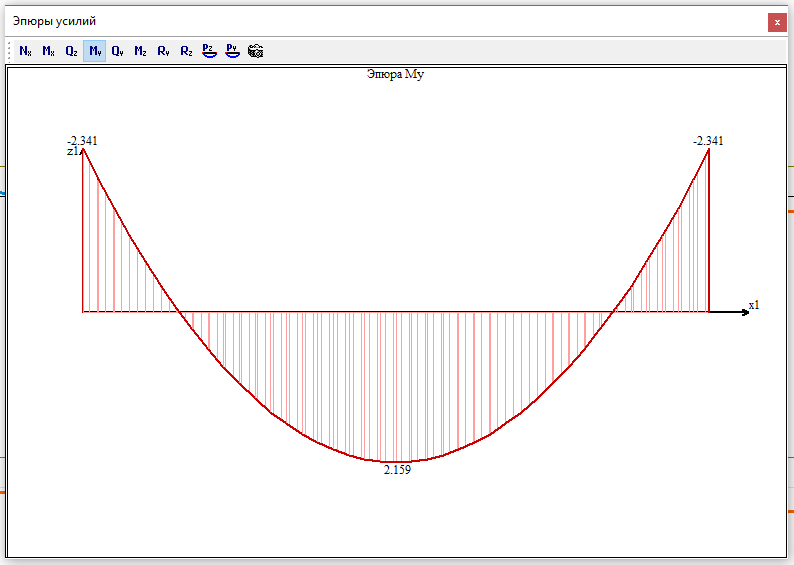Close the Эпюры усилий window
The width and height of the screenshot is (794, 565).
[x=777, y=22]
